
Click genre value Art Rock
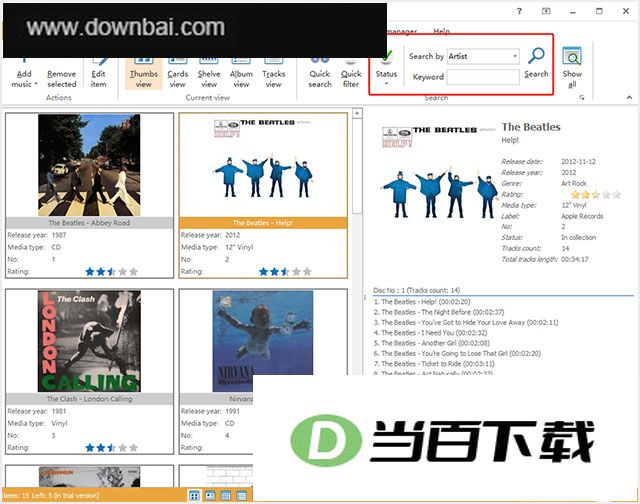click(x=574, y=183)
